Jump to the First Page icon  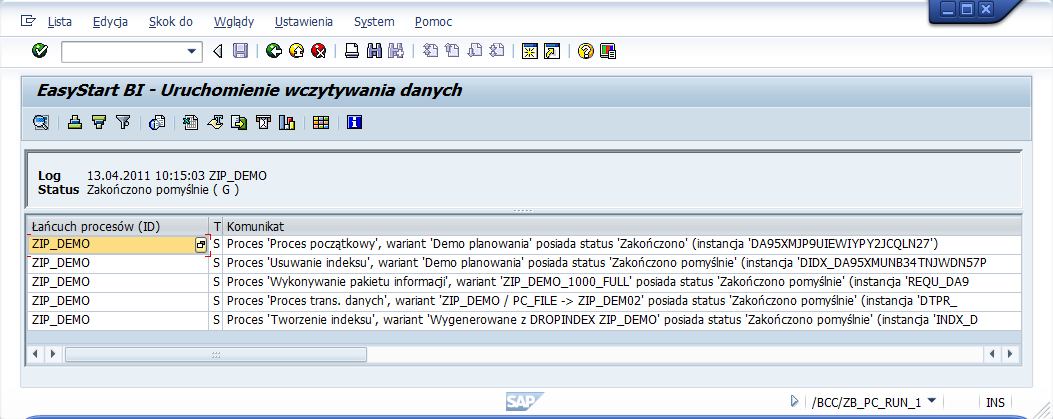430,51
